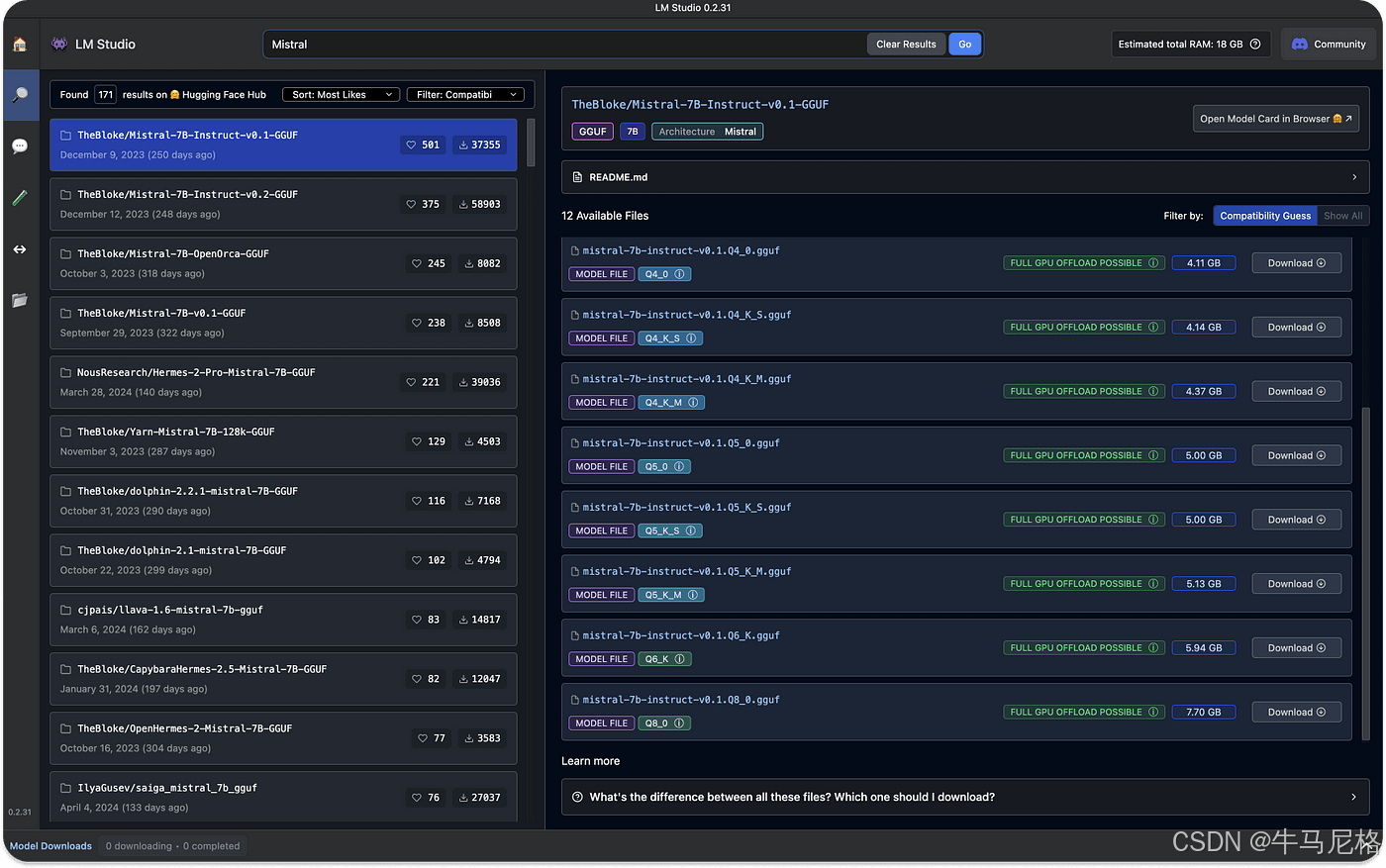
Task: Click the 5.94 GB size badge
Action: pyautogui.click(x=1204, y=647)
